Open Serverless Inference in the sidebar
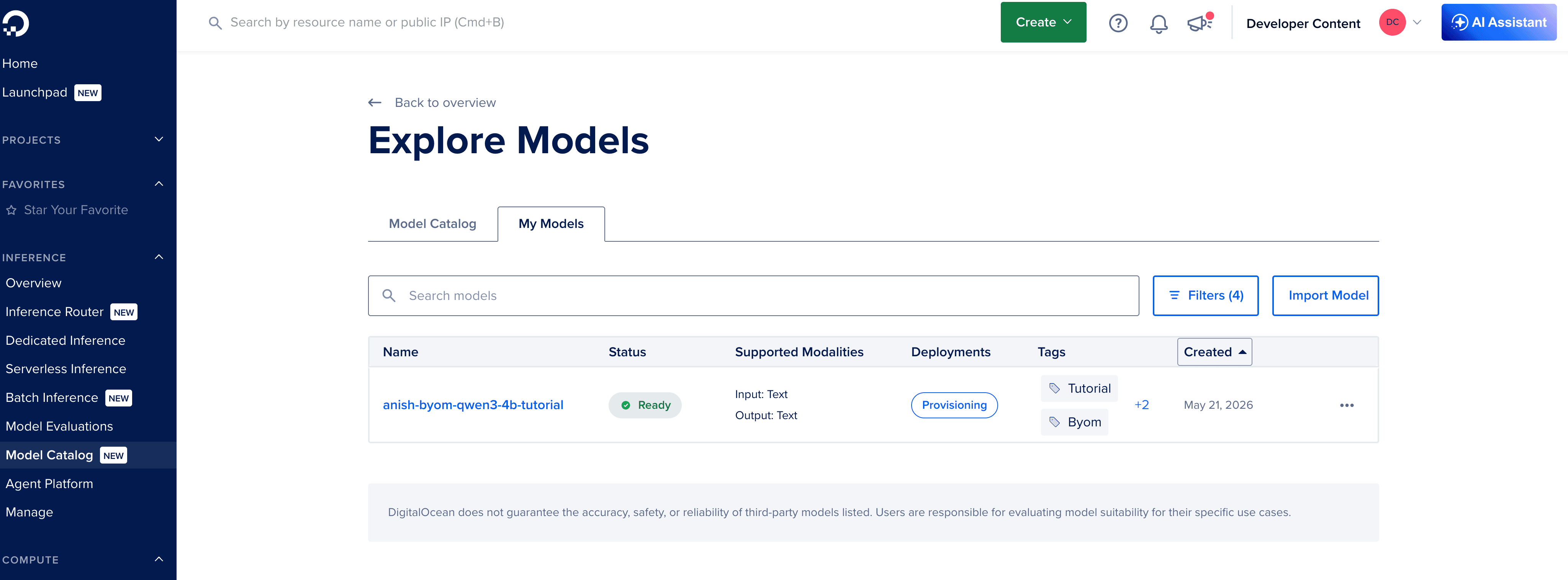The image size is (1568, 580). click(66, 369)
